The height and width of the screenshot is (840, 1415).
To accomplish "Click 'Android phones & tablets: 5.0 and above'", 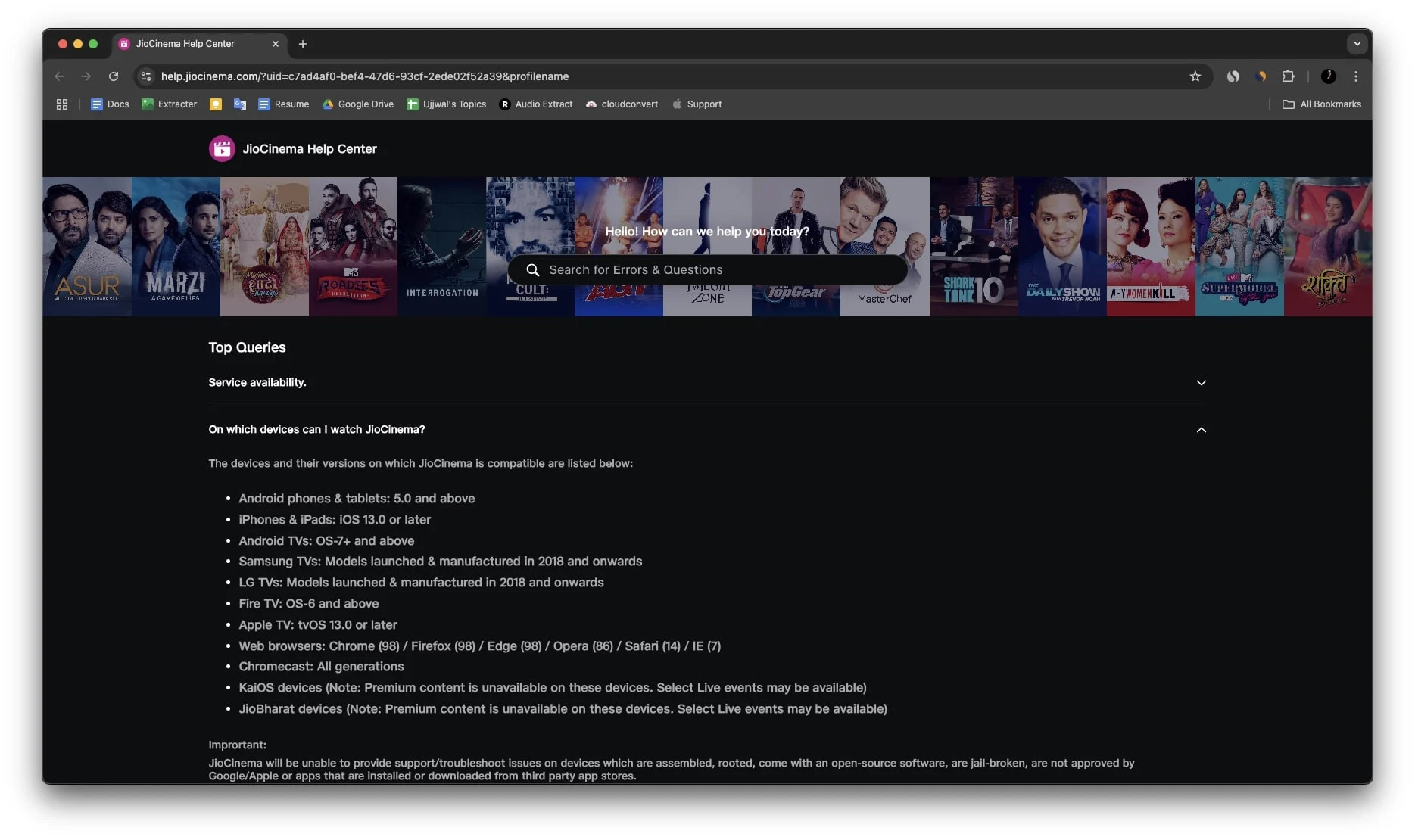I will tap(357, 499).
